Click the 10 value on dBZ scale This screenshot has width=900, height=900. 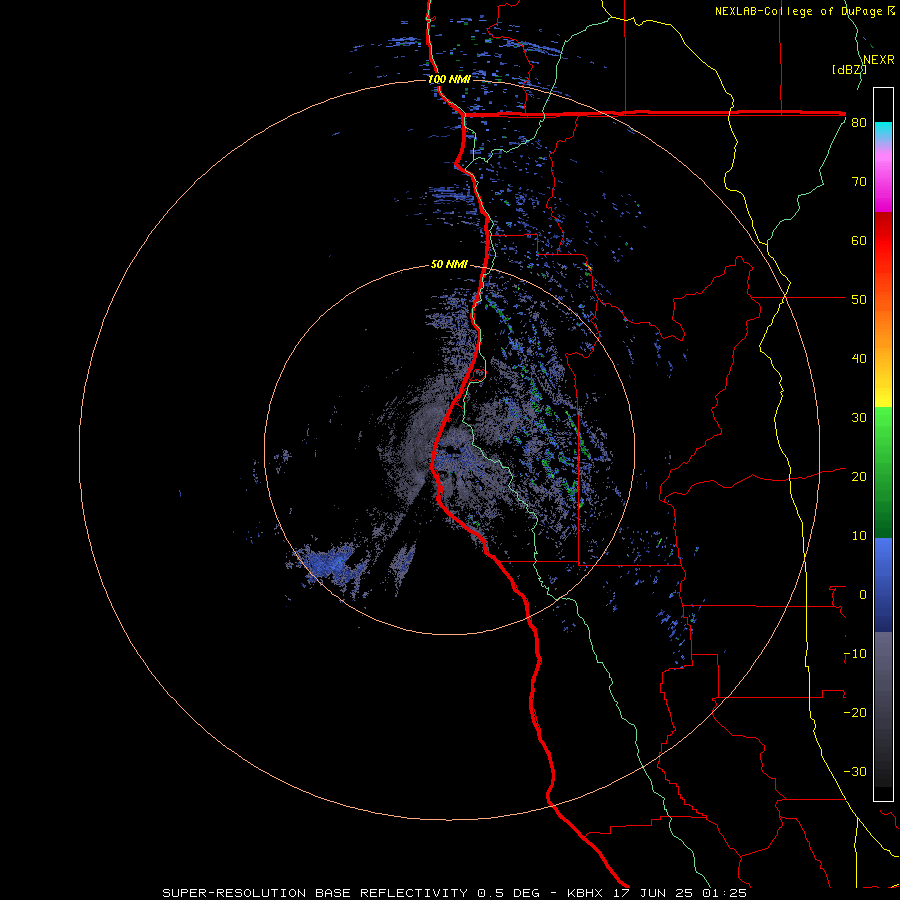(x=859, y=536)
